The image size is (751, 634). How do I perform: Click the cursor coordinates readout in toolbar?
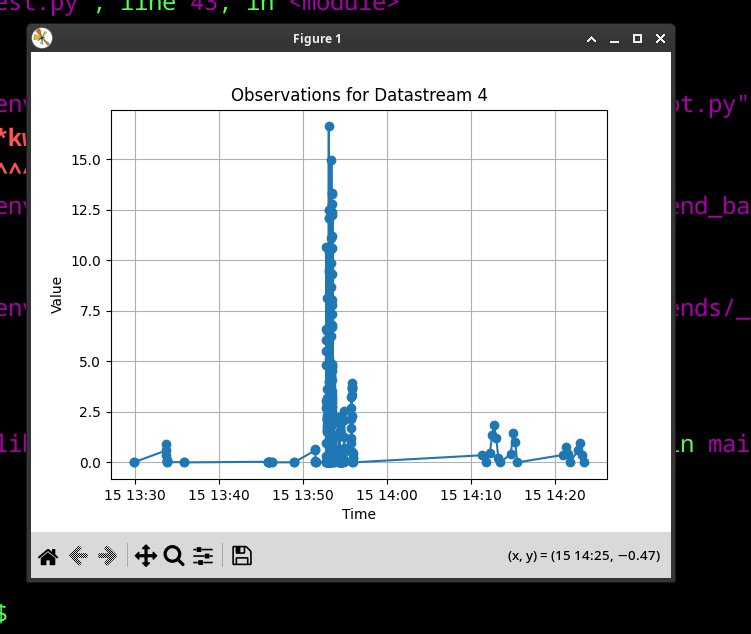click(583, 556)
